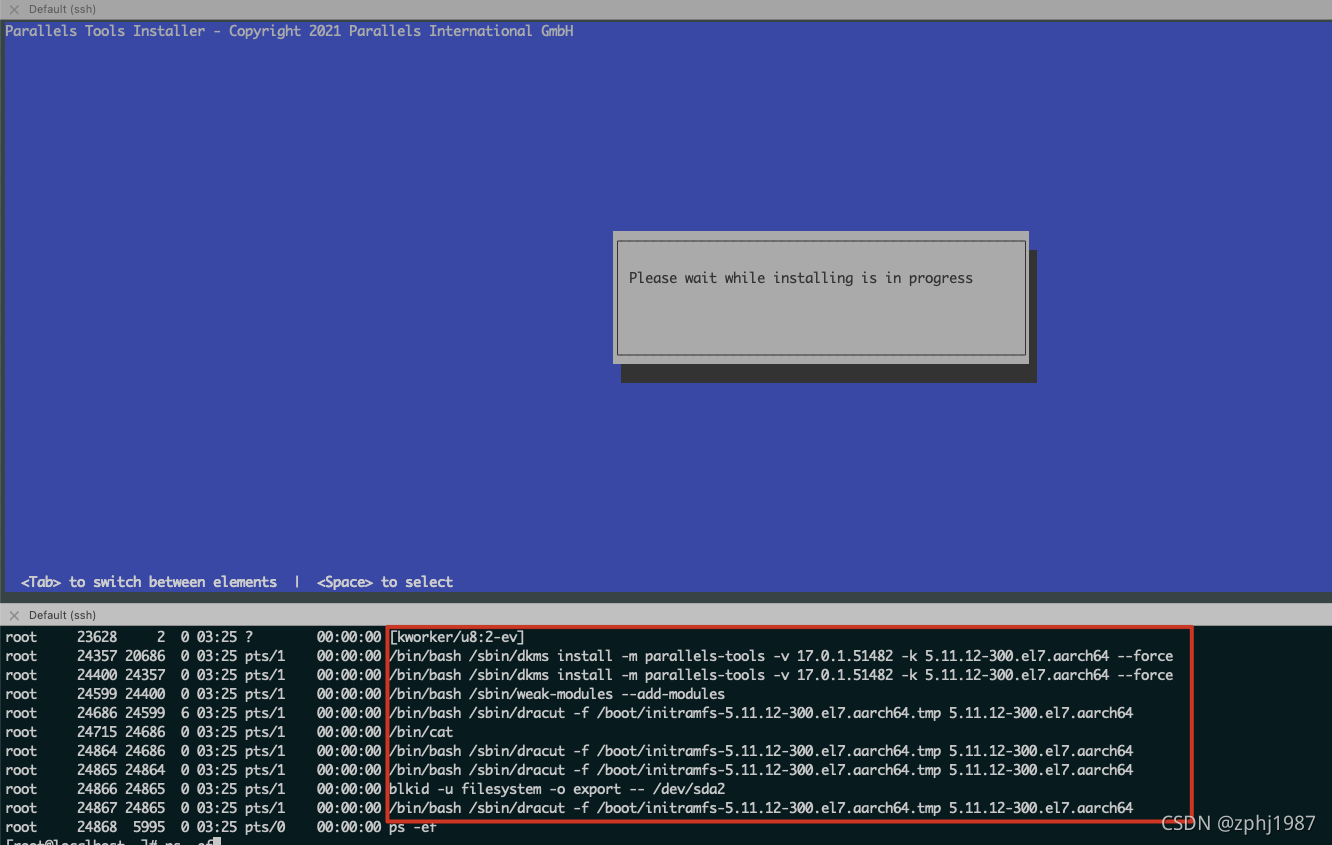Image resolution: width=1332 pixels, height=845 pixels.
Task: Click PID 24599 in the process list
Action: tap(97, 694)
